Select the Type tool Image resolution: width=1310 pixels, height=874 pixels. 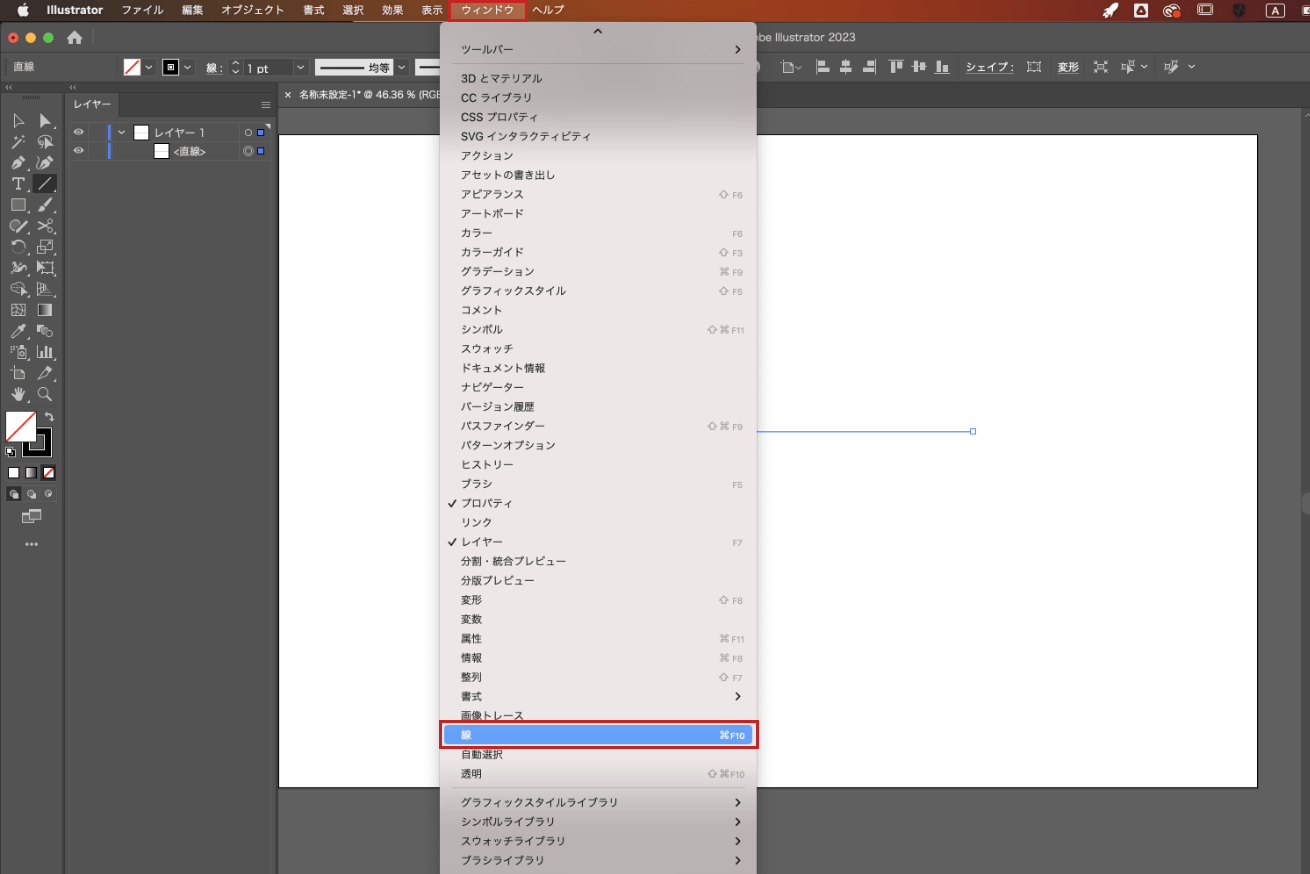18,184
